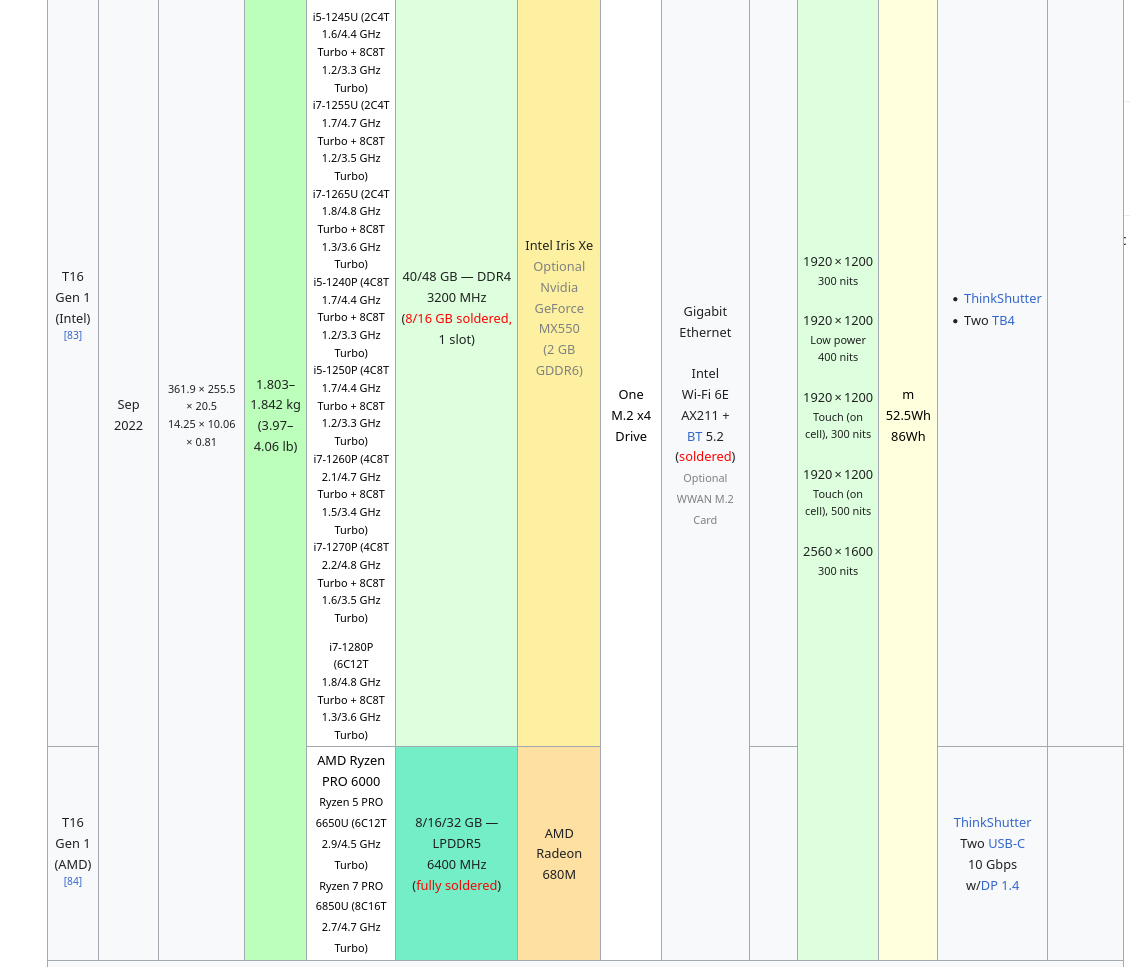Image resolution: width=1130 pixels, height=967 pixels.
Task: Open the TB4 link
Action: pyautogui.click(x=1003, y=321)
